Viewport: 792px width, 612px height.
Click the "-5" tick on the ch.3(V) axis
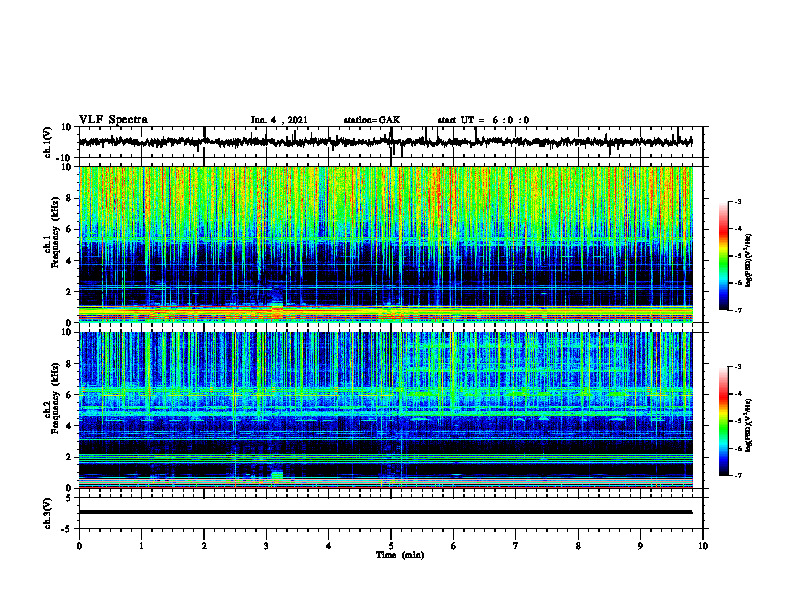coord(68,529)
